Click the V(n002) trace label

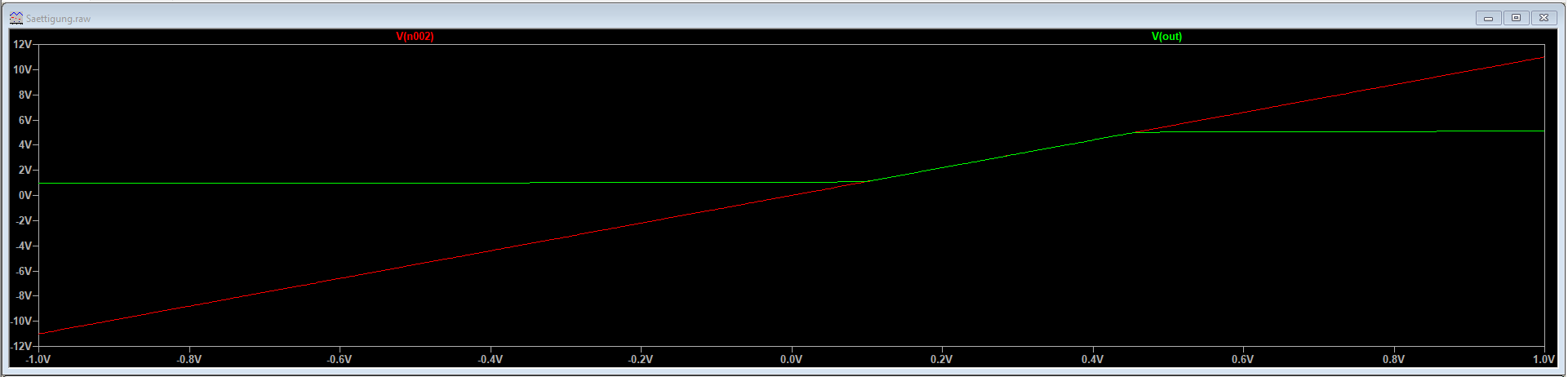click(x=415, y=37)
